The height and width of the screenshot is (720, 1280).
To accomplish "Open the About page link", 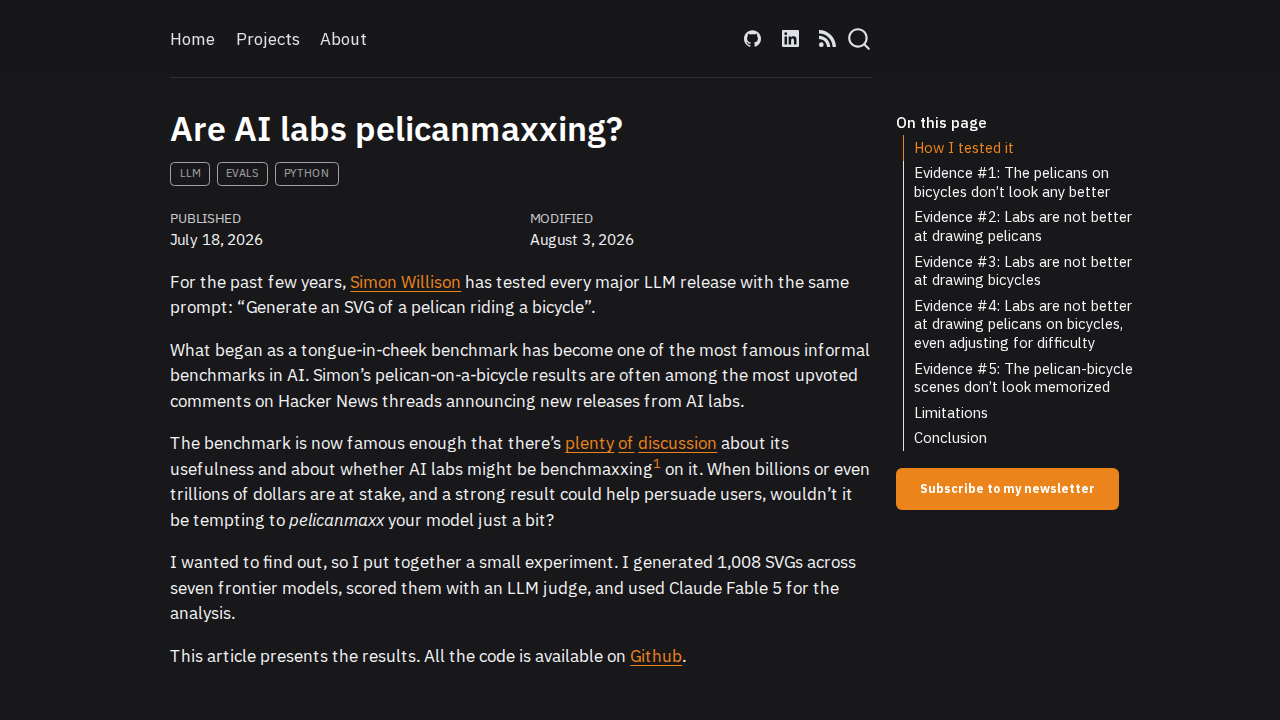I will (x=343, y=39).
